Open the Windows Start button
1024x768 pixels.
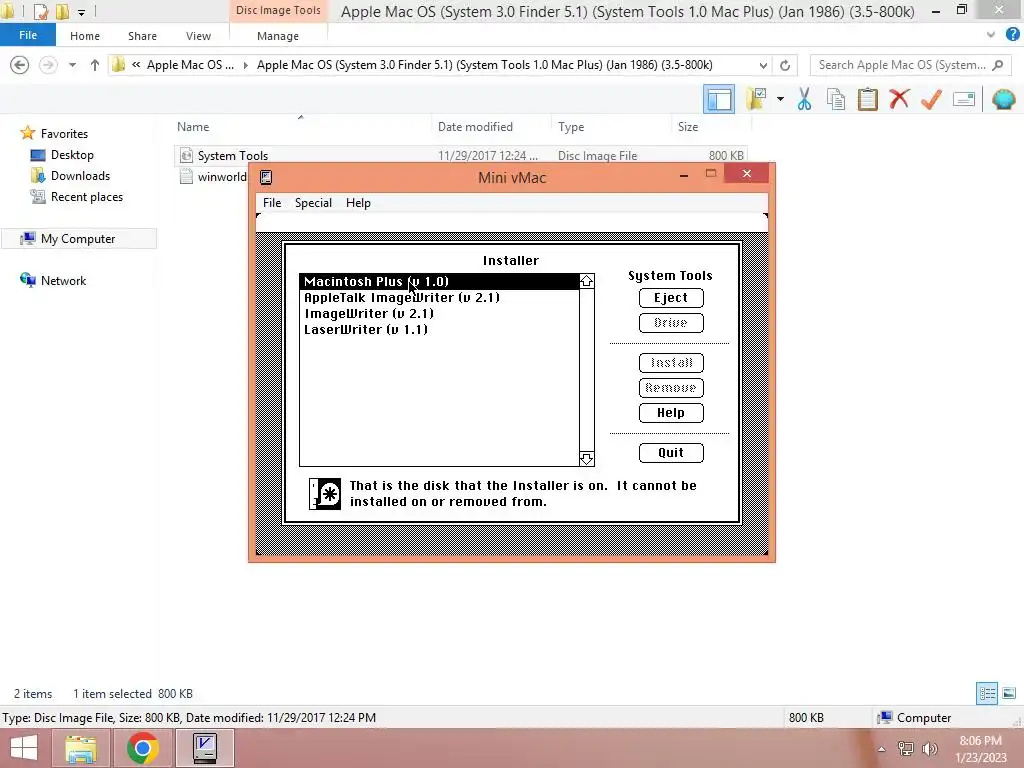point(24,748)
